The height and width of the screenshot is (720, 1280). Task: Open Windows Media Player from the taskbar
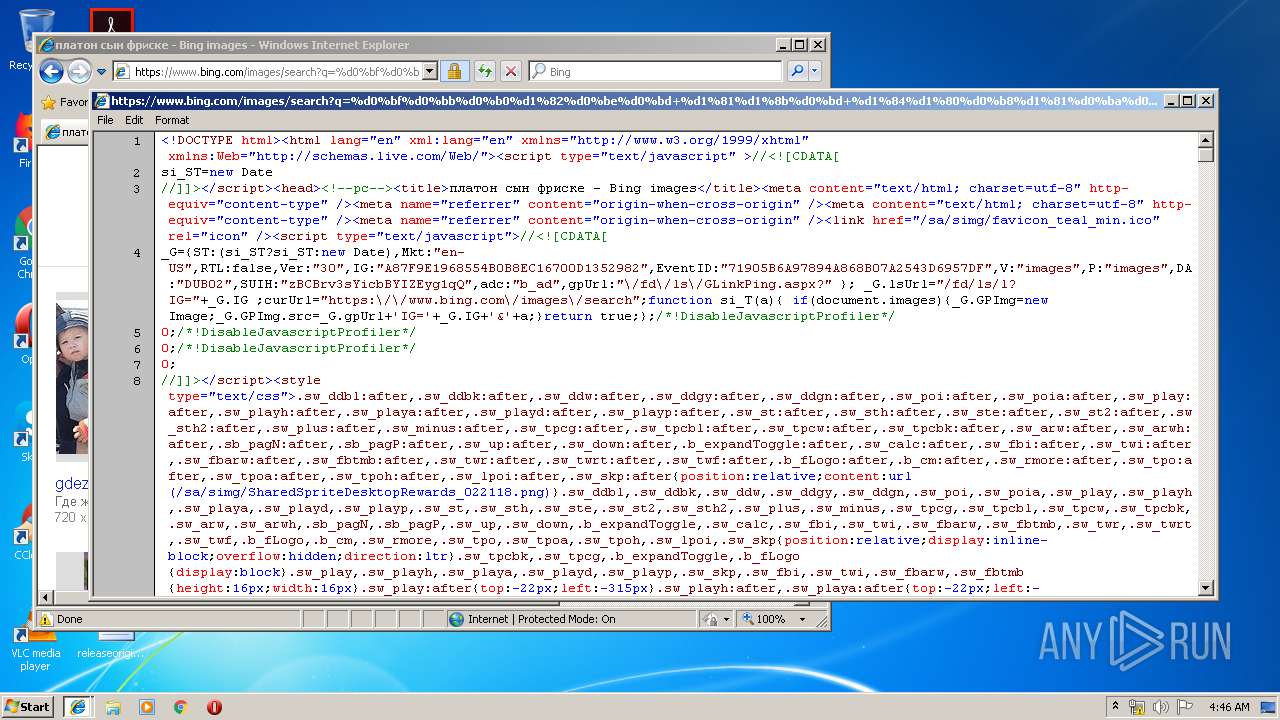point(147,706)
